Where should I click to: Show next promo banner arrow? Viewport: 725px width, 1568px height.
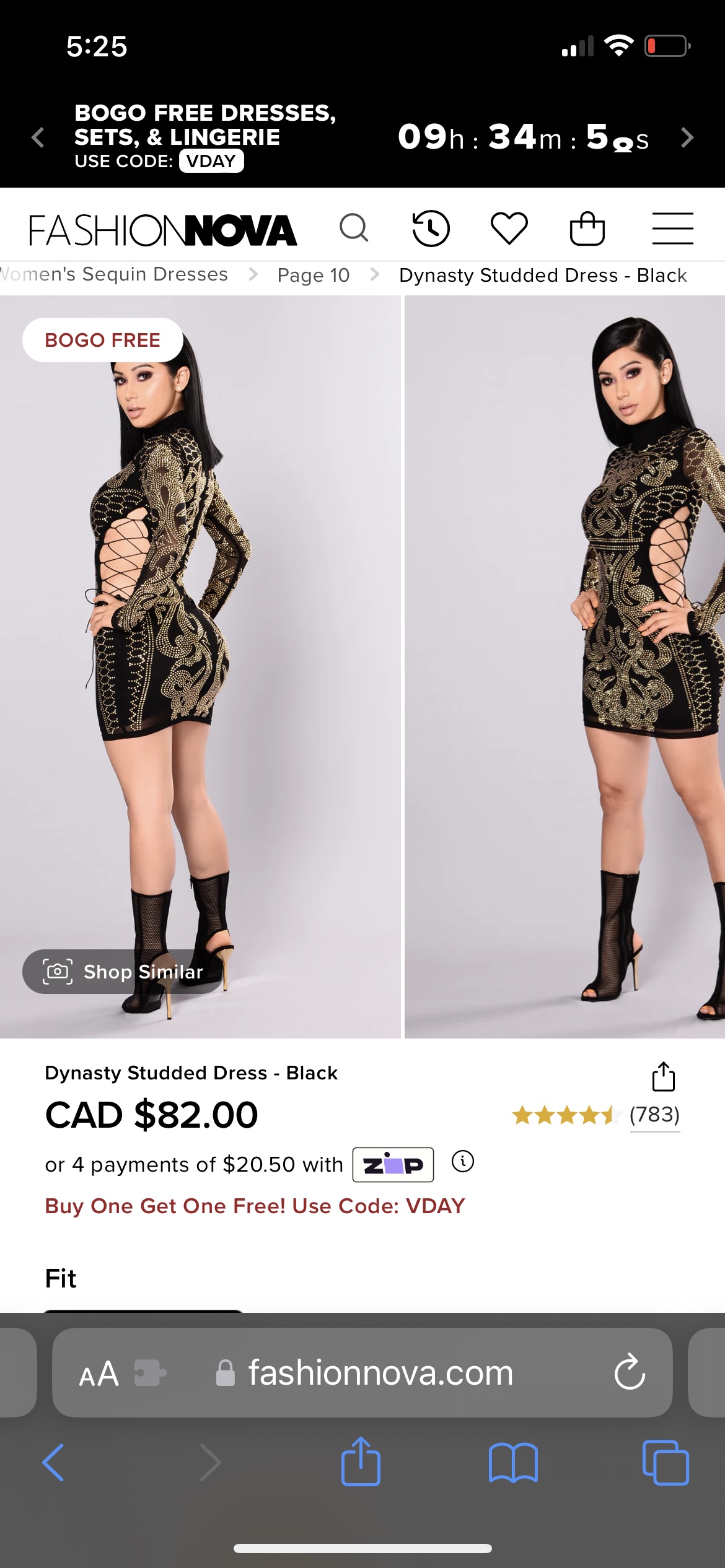(687, 137)
